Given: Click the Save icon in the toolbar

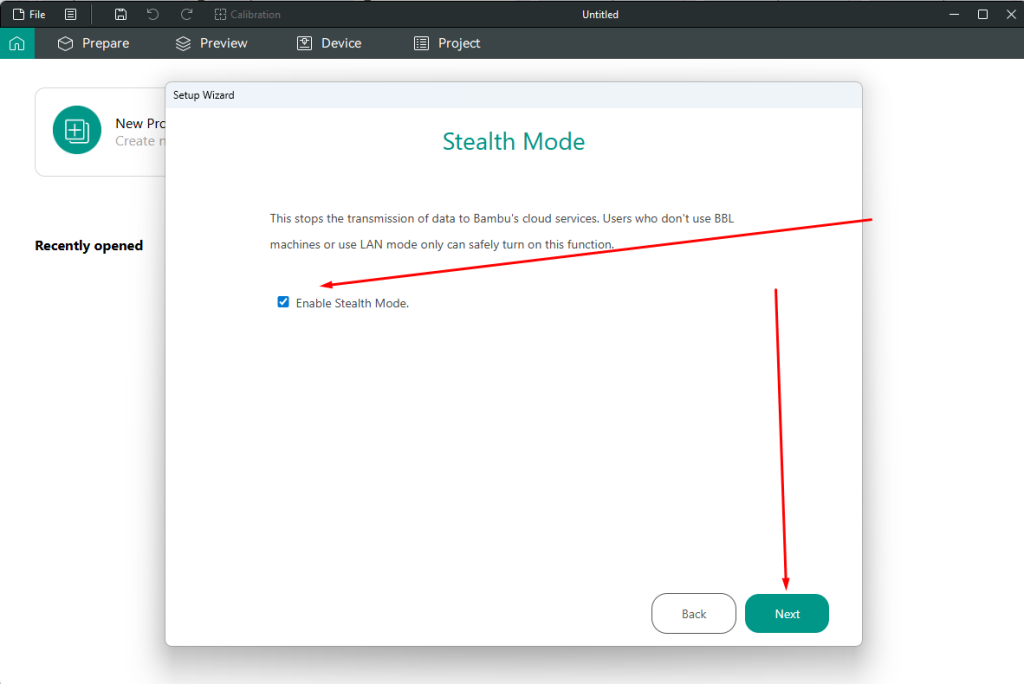Looking at the screenshot, I should [119, 14].
